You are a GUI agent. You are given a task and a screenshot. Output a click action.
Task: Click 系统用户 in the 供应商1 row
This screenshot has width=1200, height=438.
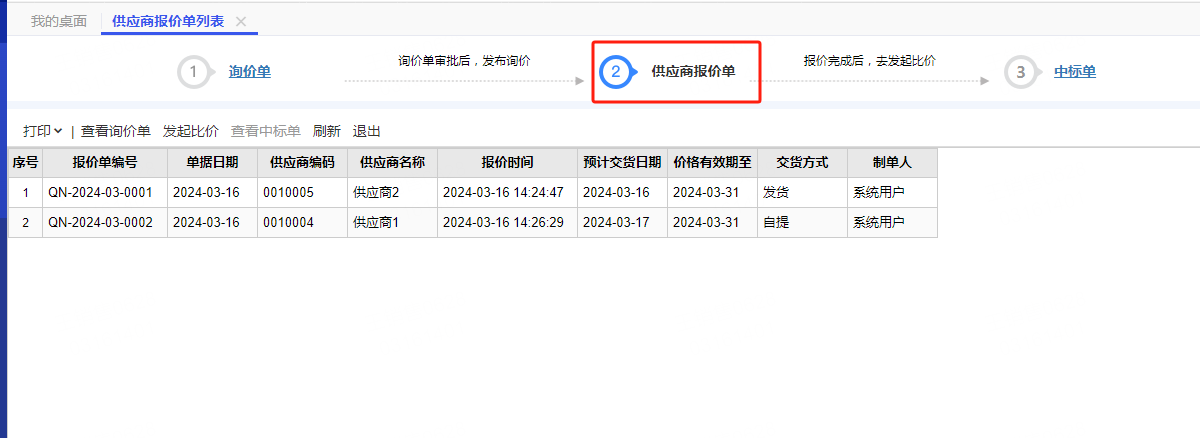point(892,222)
